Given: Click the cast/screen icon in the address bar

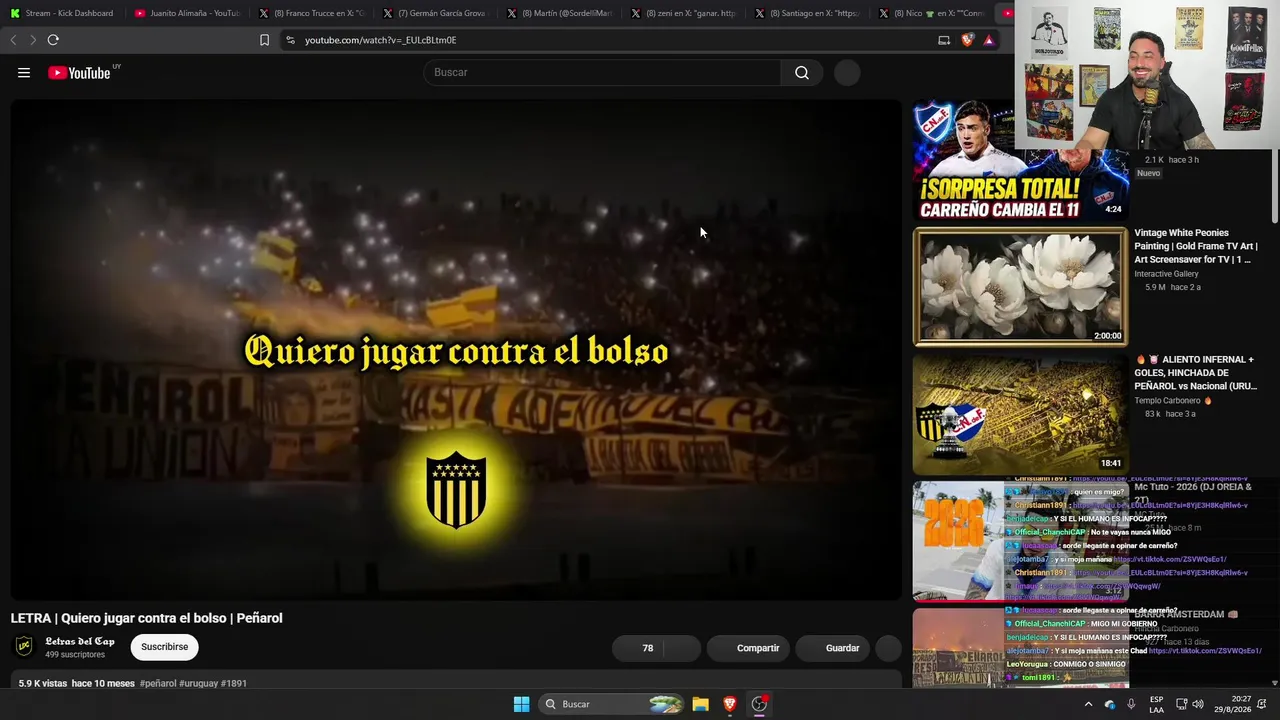Looking at the screenshot, I should [944, 40].
